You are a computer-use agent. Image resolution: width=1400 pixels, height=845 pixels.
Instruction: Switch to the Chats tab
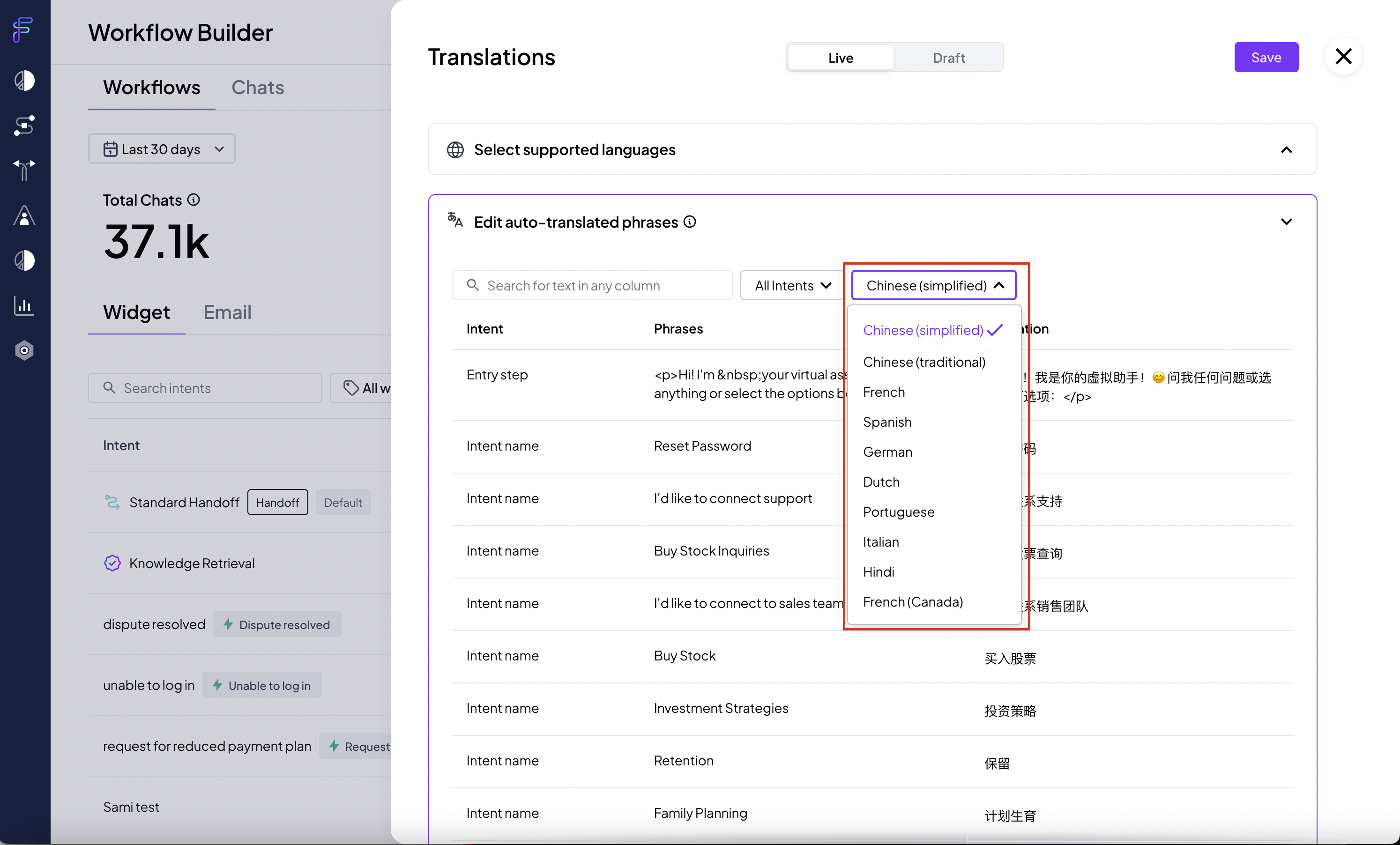coord(258,88)
